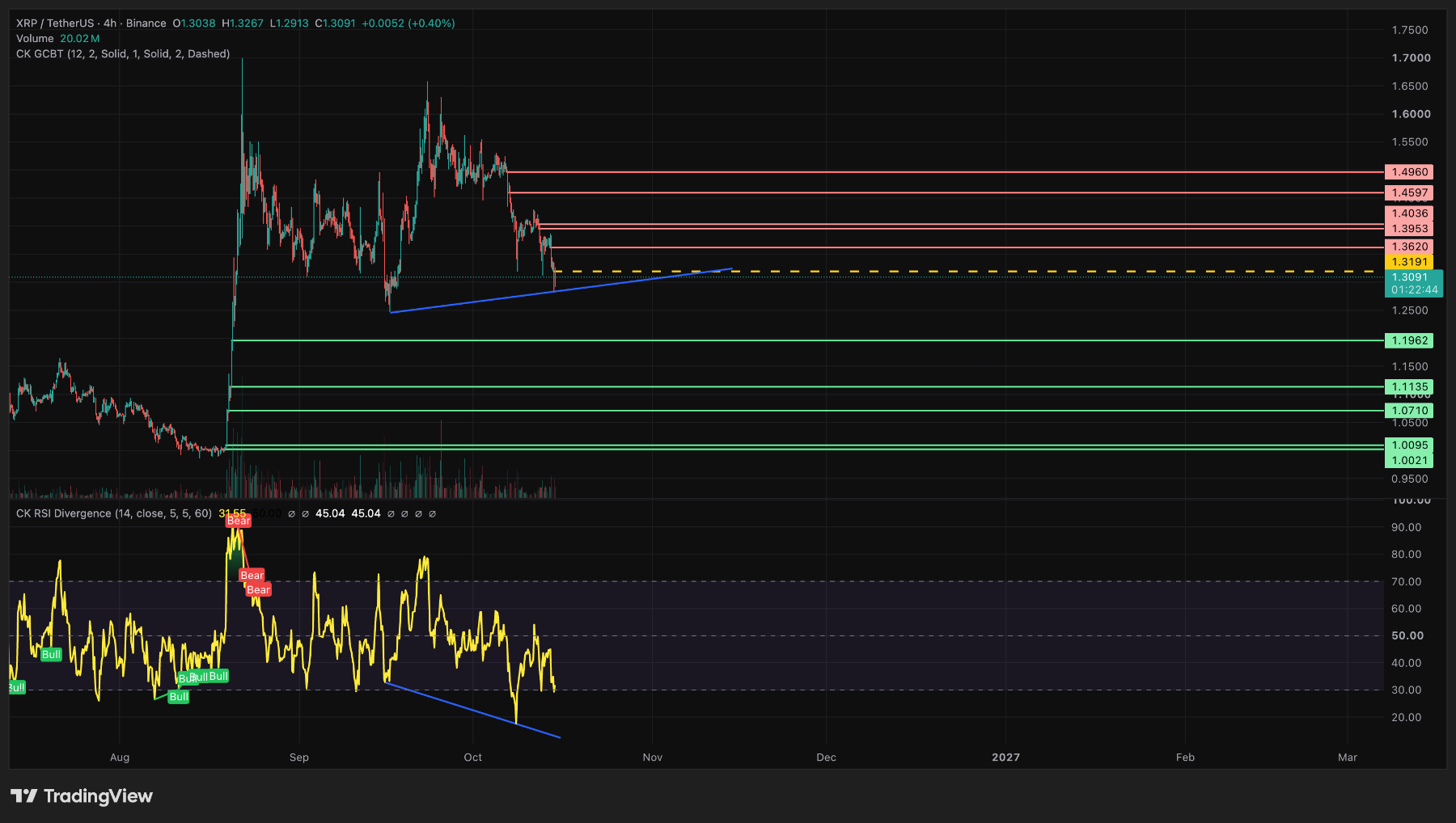Click the 2027 label on time axis
Screen dimensions: 1456x823
1006,758
